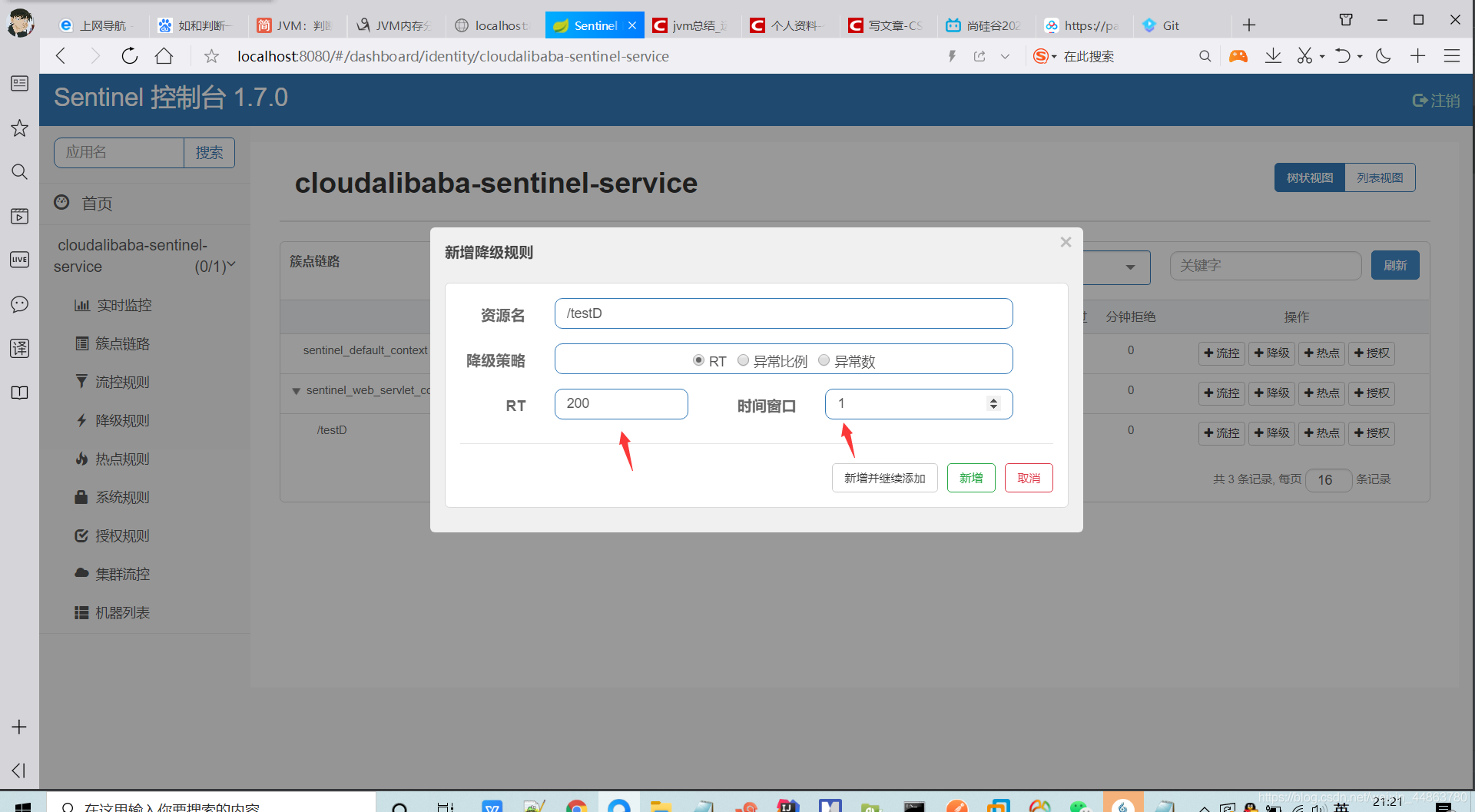The height and width of the screenshot is (812, 1475).
Task: Open the 首页 home link
Action: (x=83, y=204)
